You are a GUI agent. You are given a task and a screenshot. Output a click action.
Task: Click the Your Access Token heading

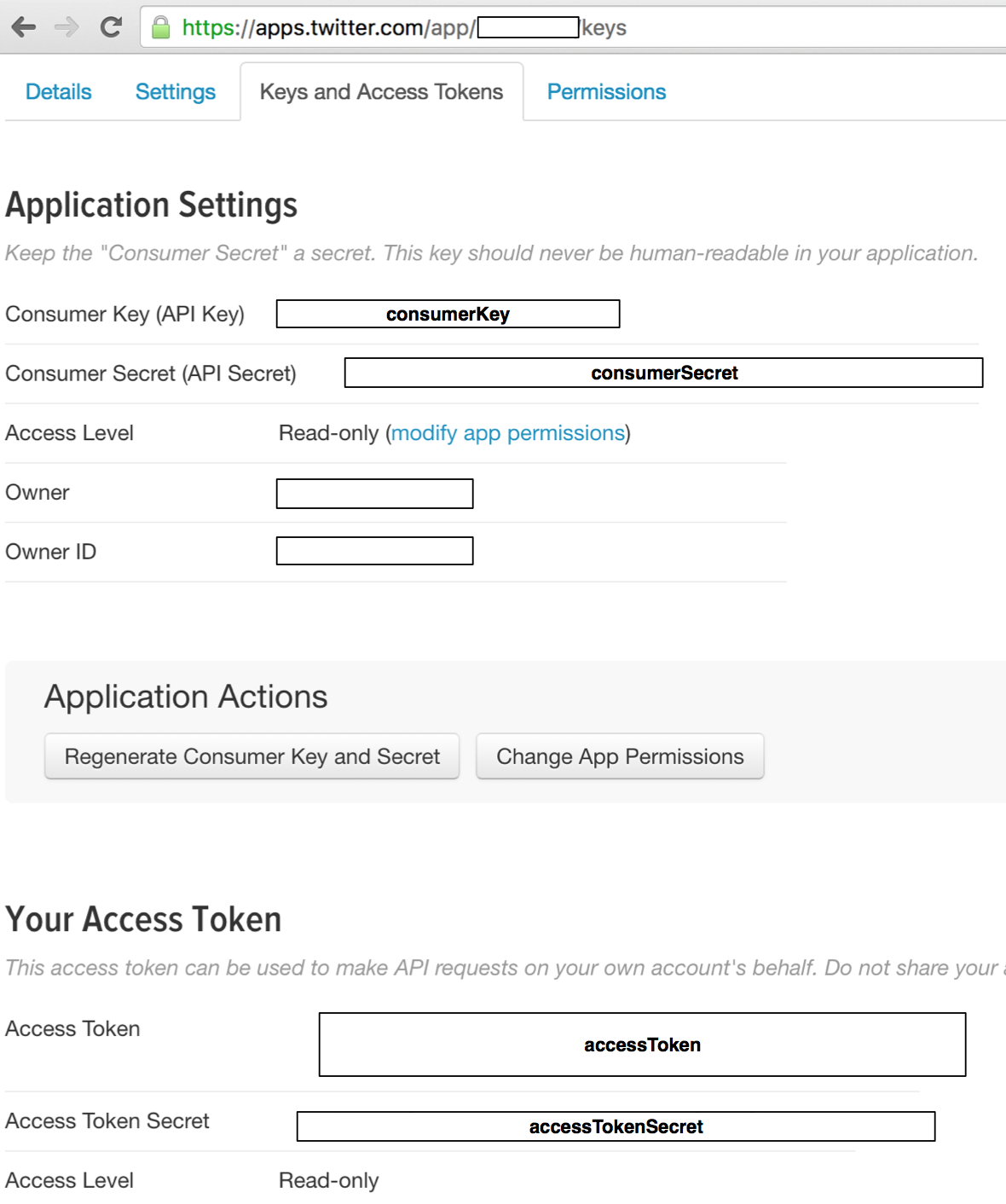(143, 920)
